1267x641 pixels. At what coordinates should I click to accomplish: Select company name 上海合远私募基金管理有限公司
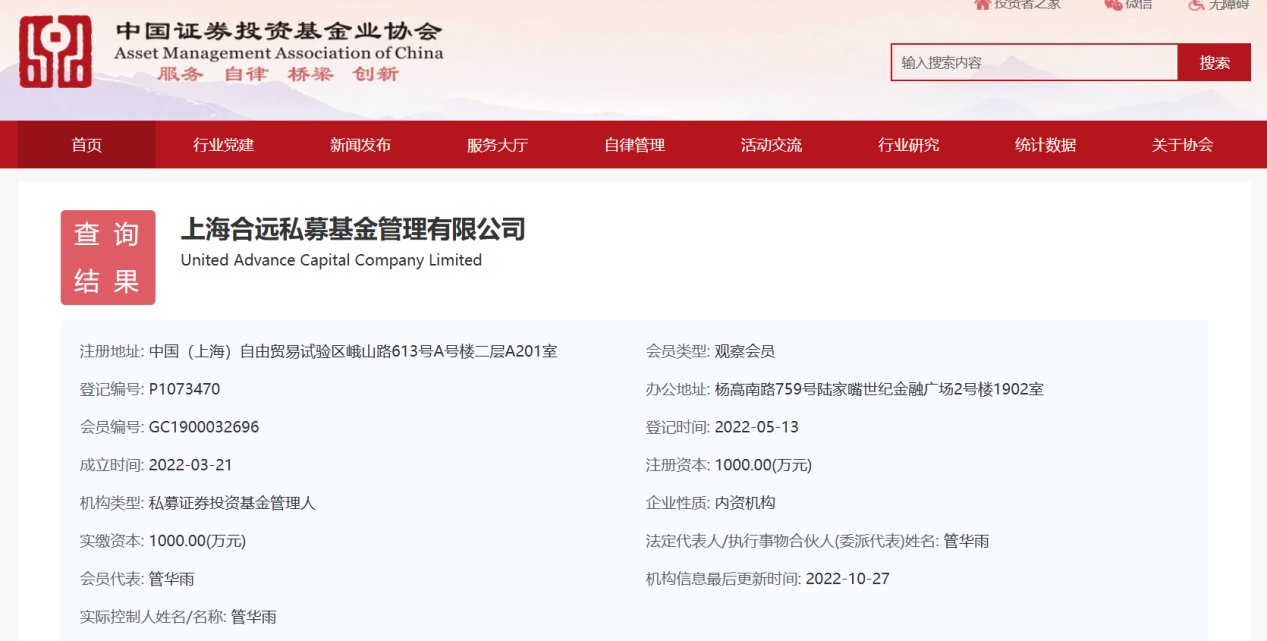tap(353, 229)
